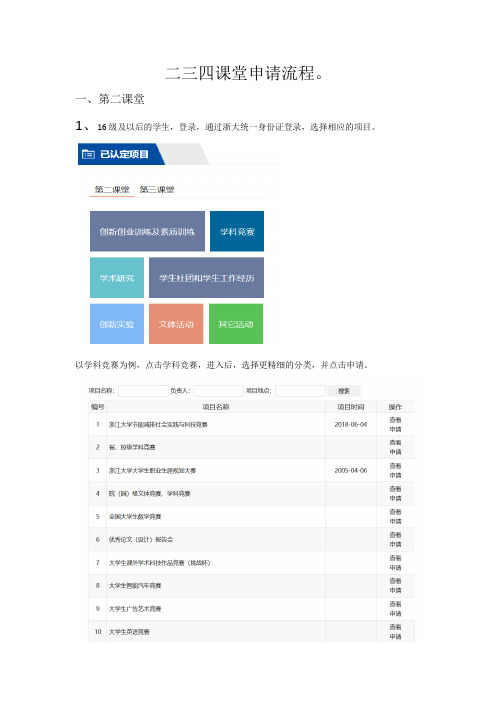496x702 pixels.
Task: Open the 学术研究 tile
Action: [117, 278]
